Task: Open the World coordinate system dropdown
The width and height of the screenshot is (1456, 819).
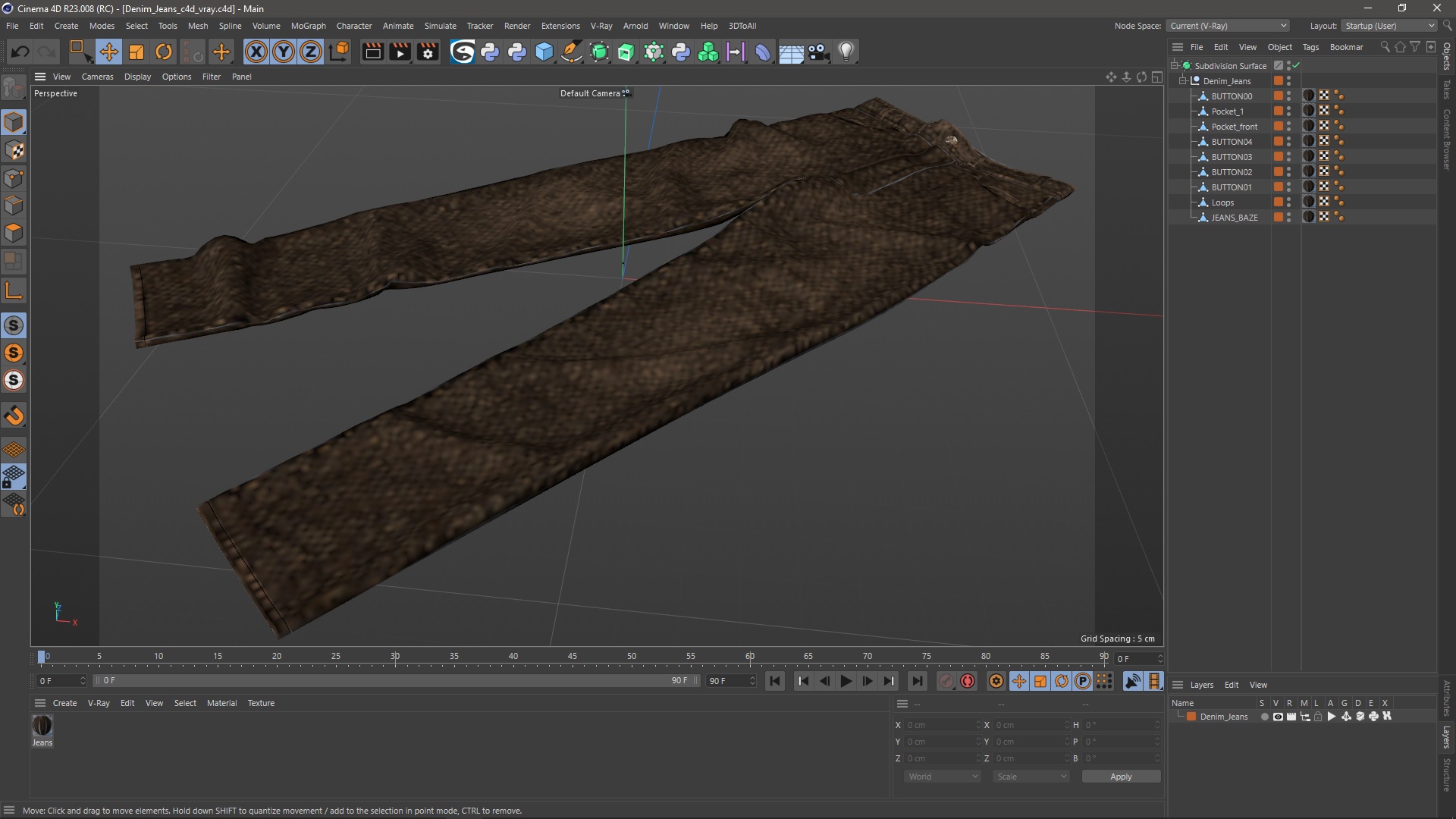Action: (x=943, y=777)
